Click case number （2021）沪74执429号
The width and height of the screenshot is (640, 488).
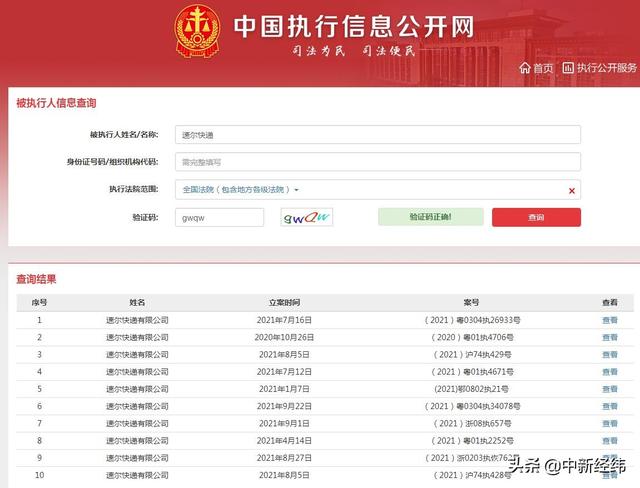pyautogui.click(x=472, y=355)
